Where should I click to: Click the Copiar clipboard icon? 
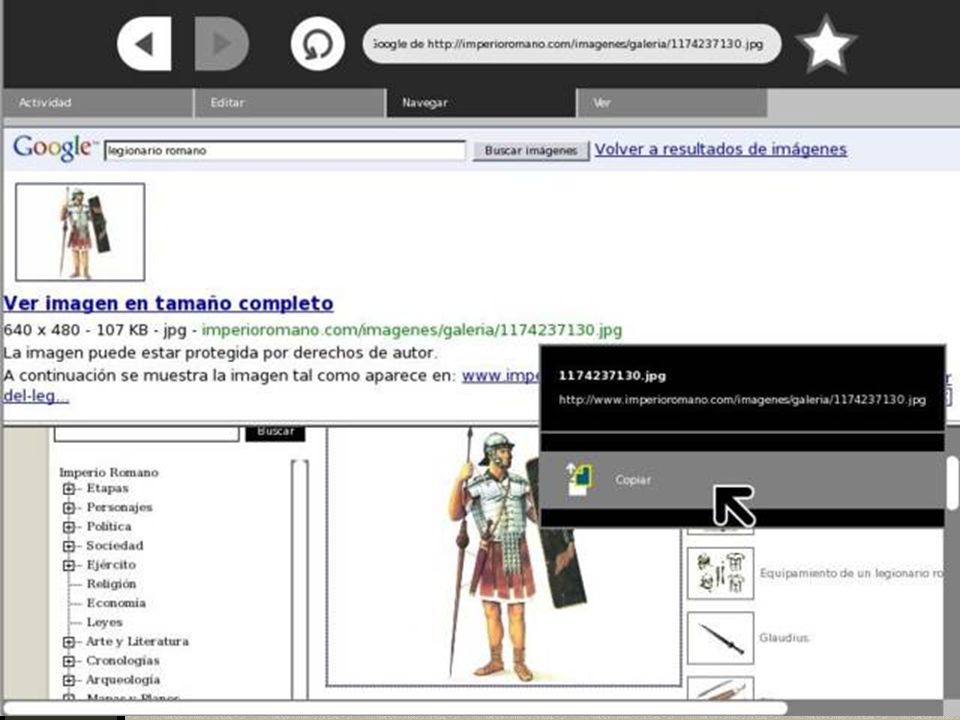(579, 480)
